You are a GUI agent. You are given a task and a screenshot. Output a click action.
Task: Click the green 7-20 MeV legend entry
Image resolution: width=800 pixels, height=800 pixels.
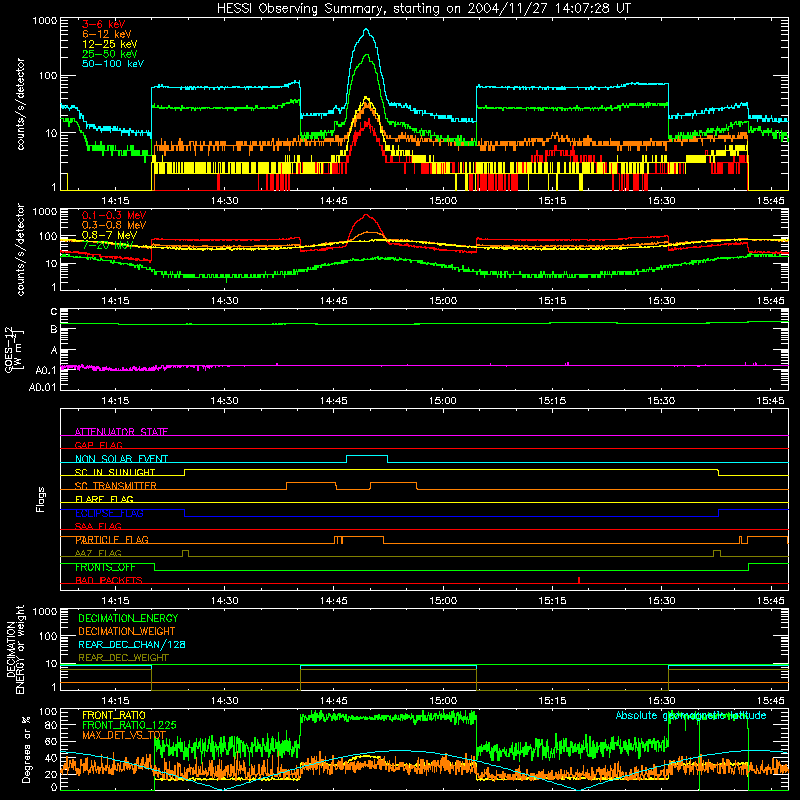click(x=108, y=245)
